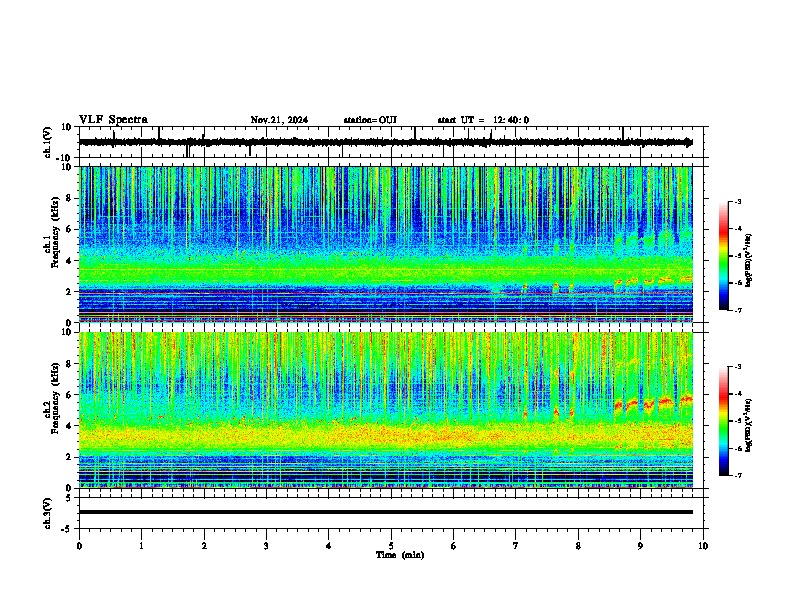The width and height of the screenshot is (792, 612).
Task: Click the '5' tick on the time axis
Action: click(x=391, y=546)
